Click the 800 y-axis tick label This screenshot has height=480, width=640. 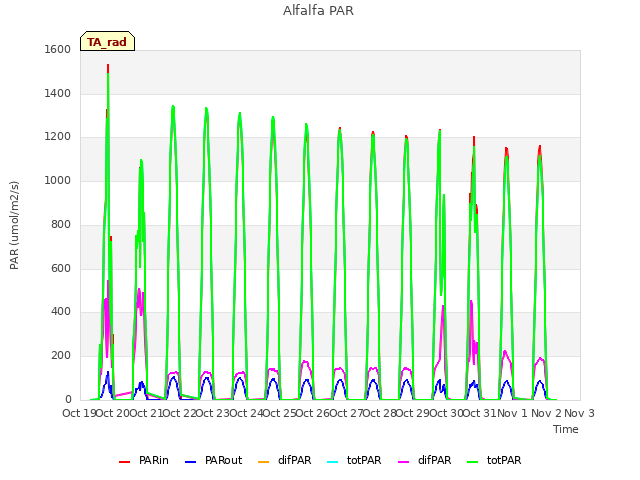pos(61,224)
